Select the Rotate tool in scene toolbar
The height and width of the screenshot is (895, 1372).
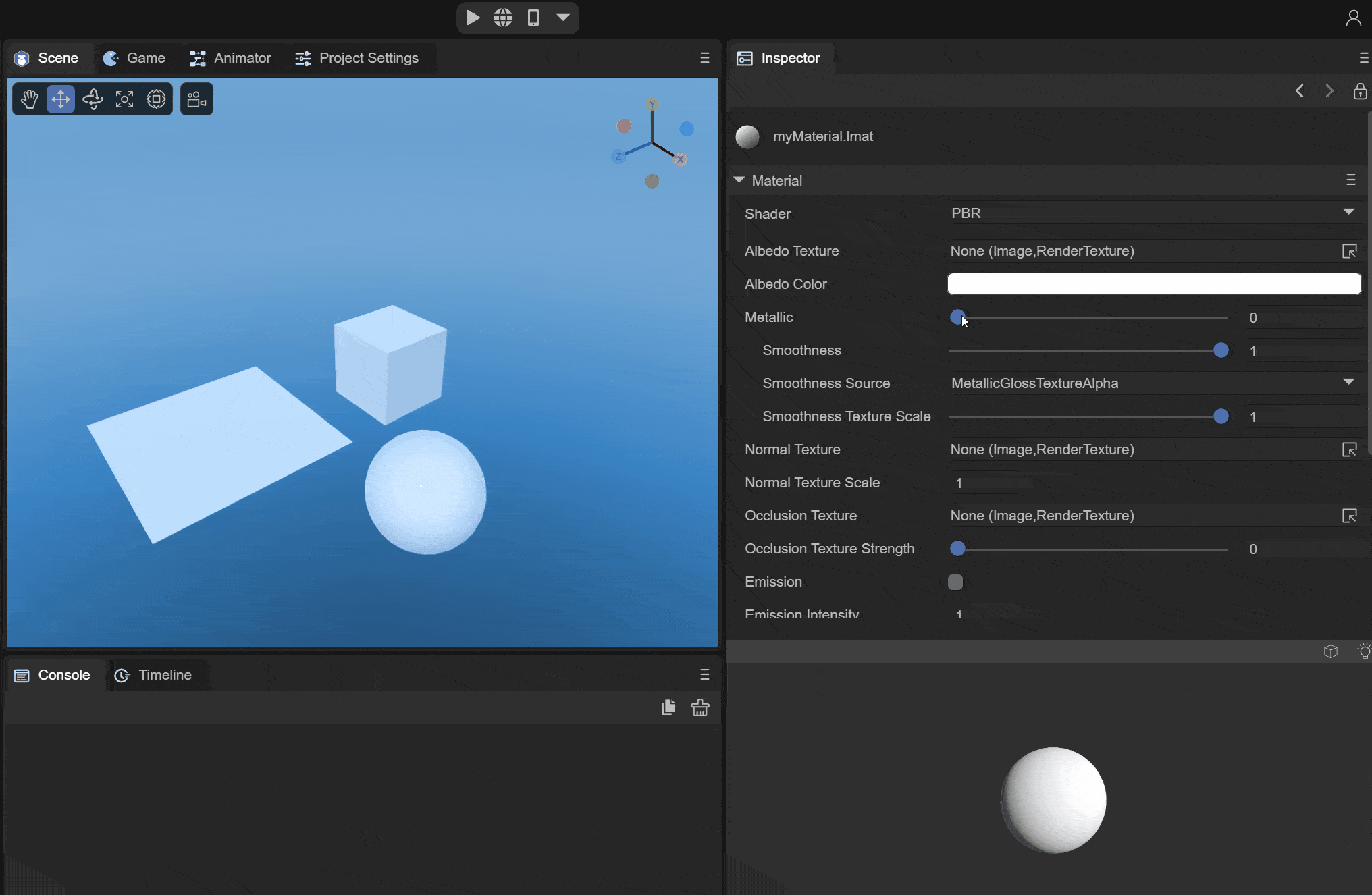click(x=93, y=99)
